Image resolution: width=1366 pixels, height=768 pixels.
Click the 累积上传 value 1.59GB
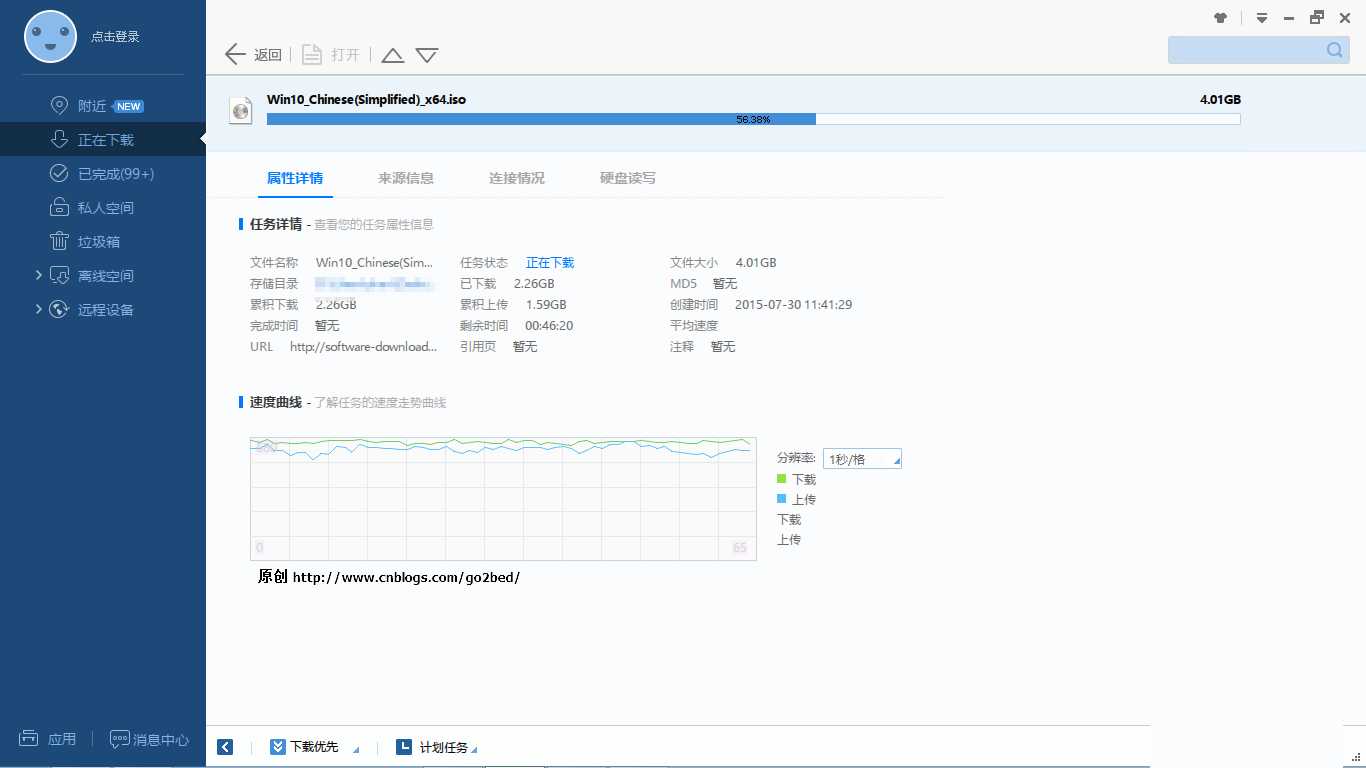(x=546, y=305)
